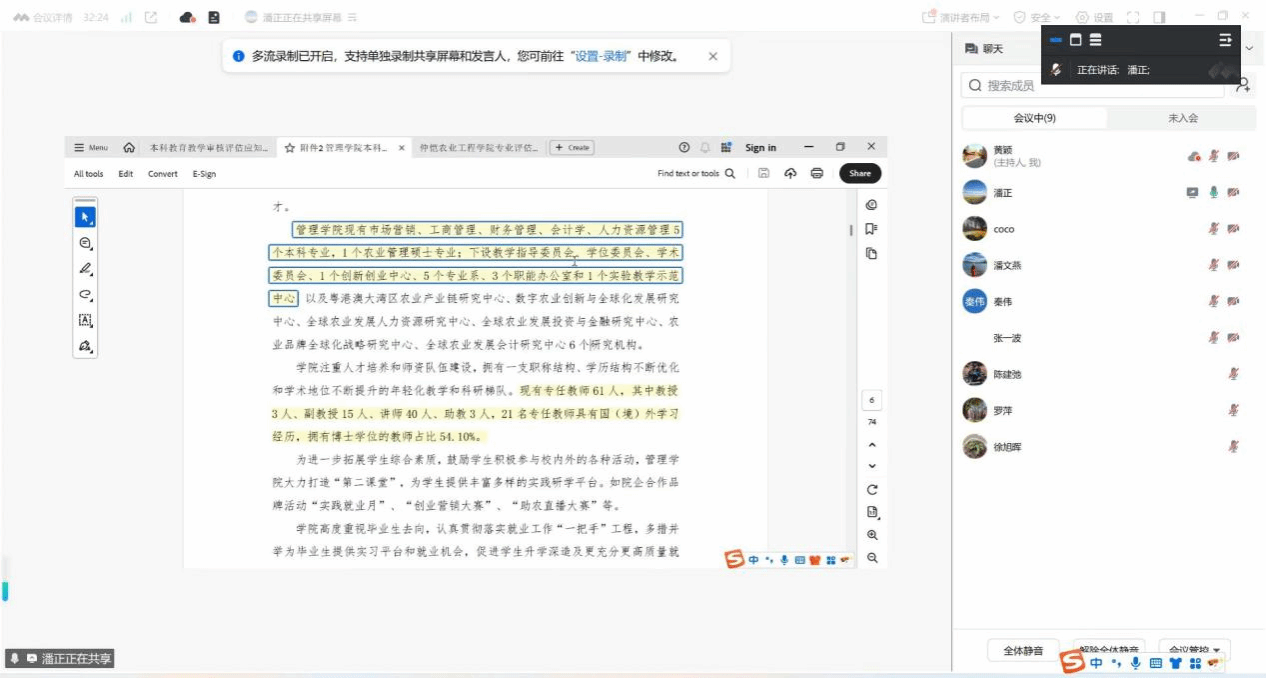This screenshot has width=1266, height=678.
Task: Open the page display options icon
Action: click(872, 513)
